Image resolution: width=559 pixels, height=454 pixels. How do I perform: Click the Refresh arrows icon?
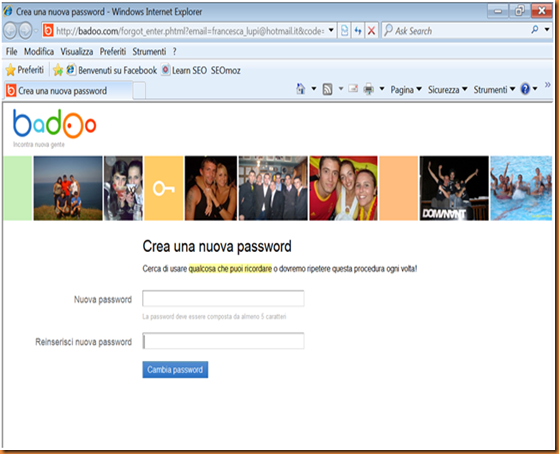click(x=358, y=31)
